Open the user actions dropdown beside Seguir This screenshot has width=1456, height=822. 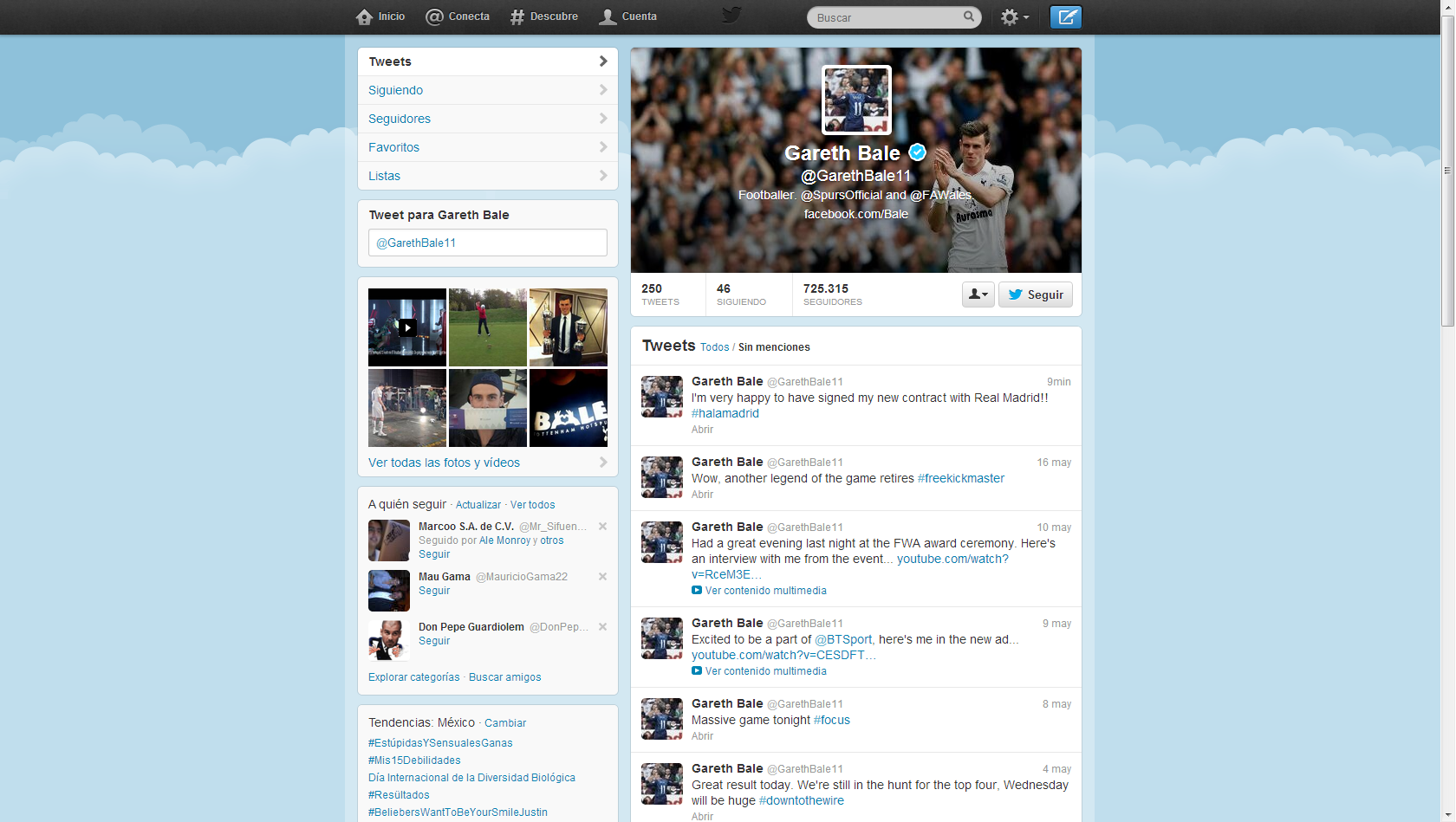tap(978, 294)
